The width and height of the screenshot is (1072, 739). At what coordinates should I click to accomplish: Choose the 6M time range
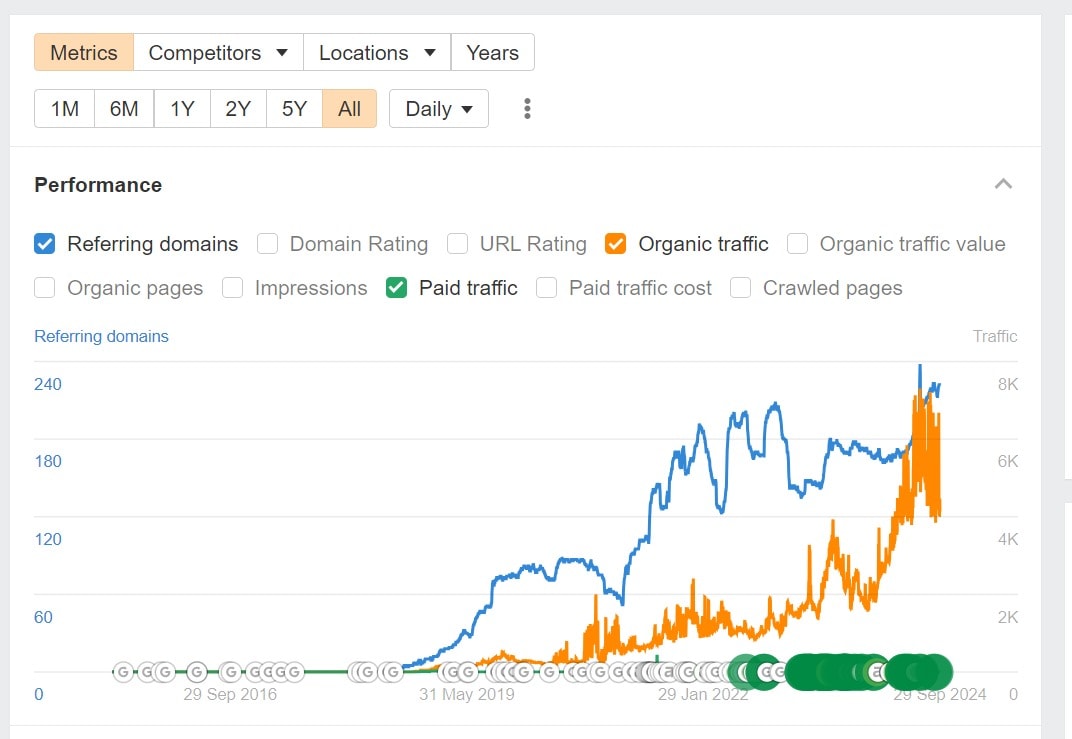point(124,109)
